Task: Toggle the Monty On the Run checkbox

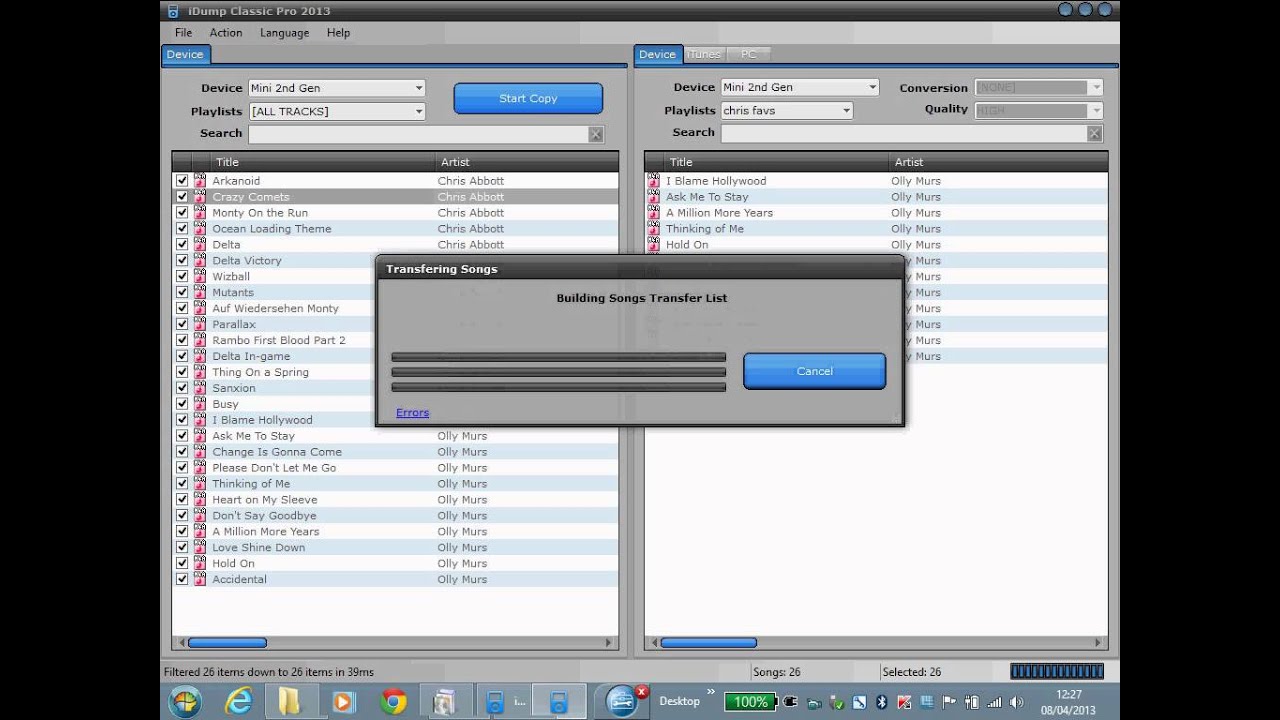Action: click(x=182, y=213)
